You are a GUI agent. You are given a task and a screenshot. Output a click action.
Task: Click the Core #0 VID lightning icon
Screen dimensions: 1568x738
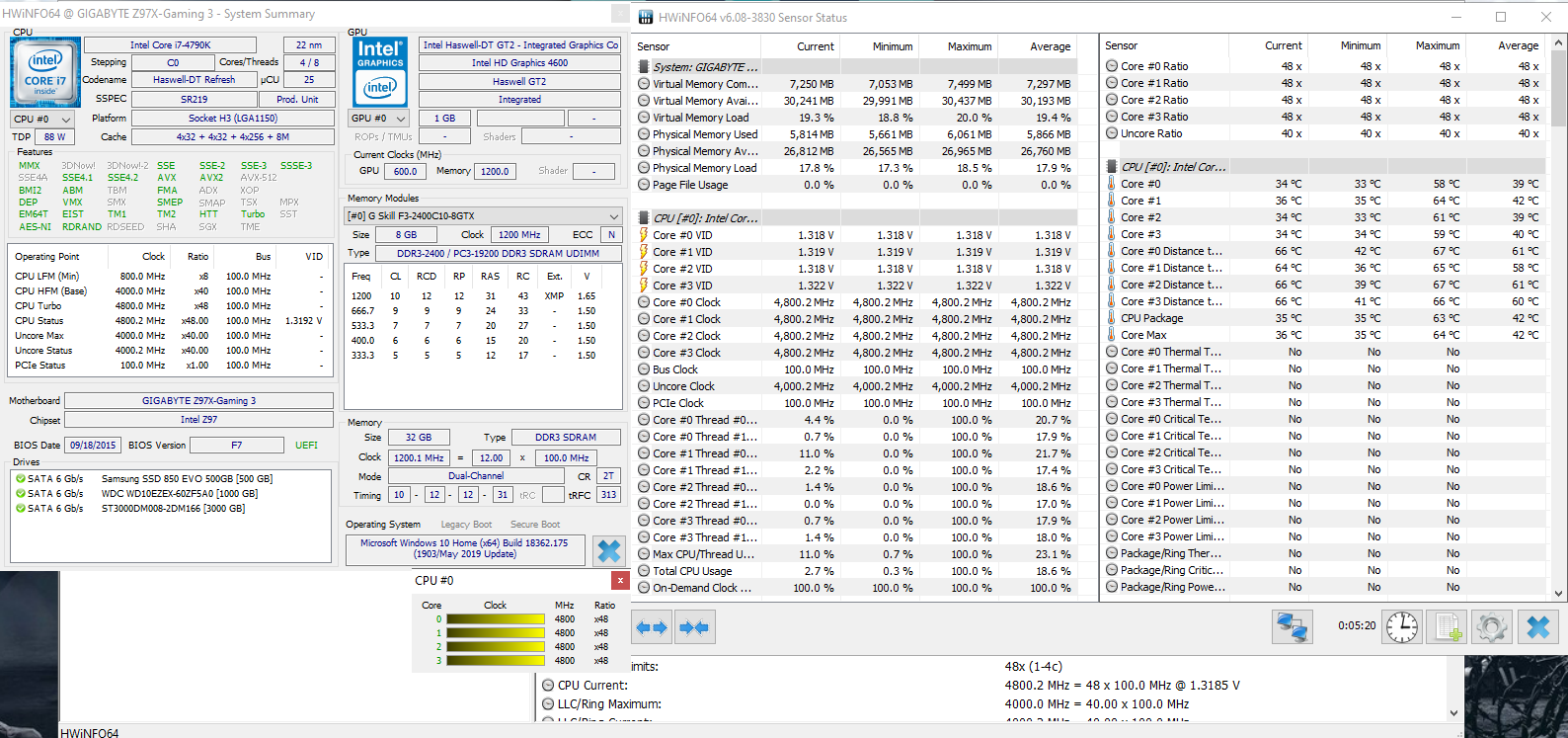pyautogui.click(x=644, y=235)
